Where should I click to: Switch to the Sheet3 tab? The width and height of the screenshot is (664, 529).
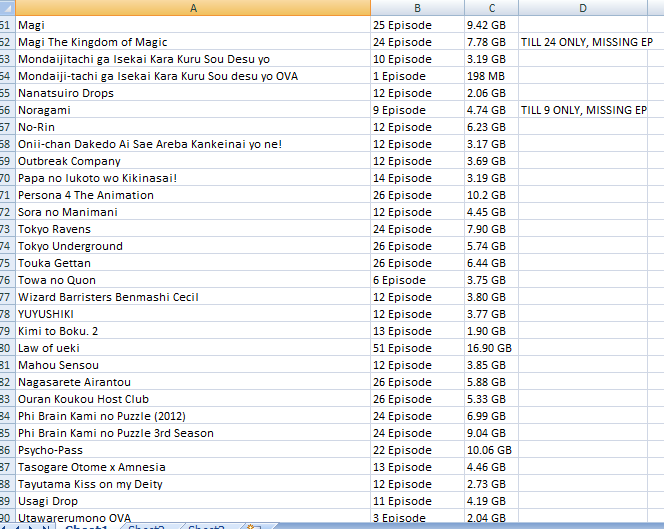coord(206,527)
